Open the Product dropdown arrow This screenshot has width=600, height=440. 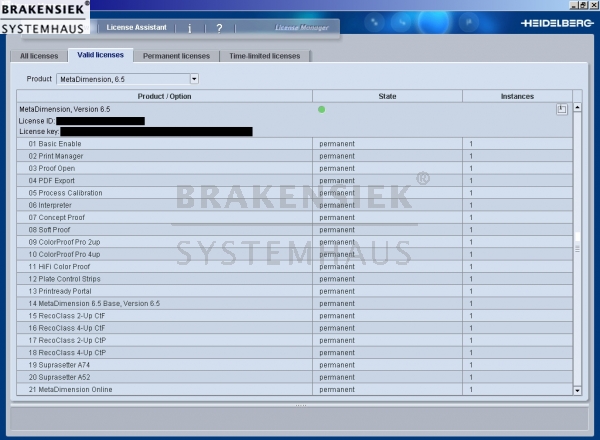coord(194,79)
